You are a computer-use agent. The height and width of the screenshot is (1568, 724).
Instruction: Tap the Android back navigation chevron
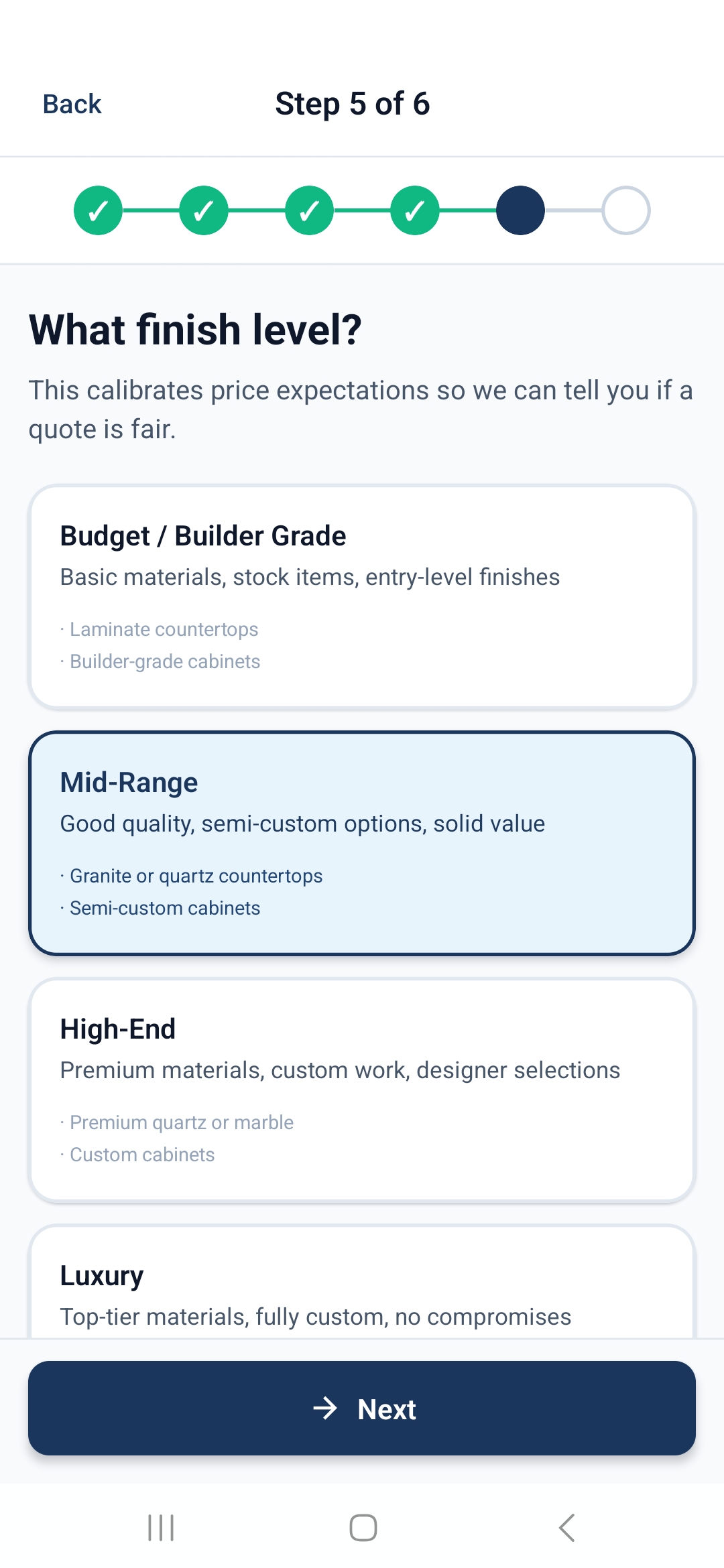pos(566,1528)
